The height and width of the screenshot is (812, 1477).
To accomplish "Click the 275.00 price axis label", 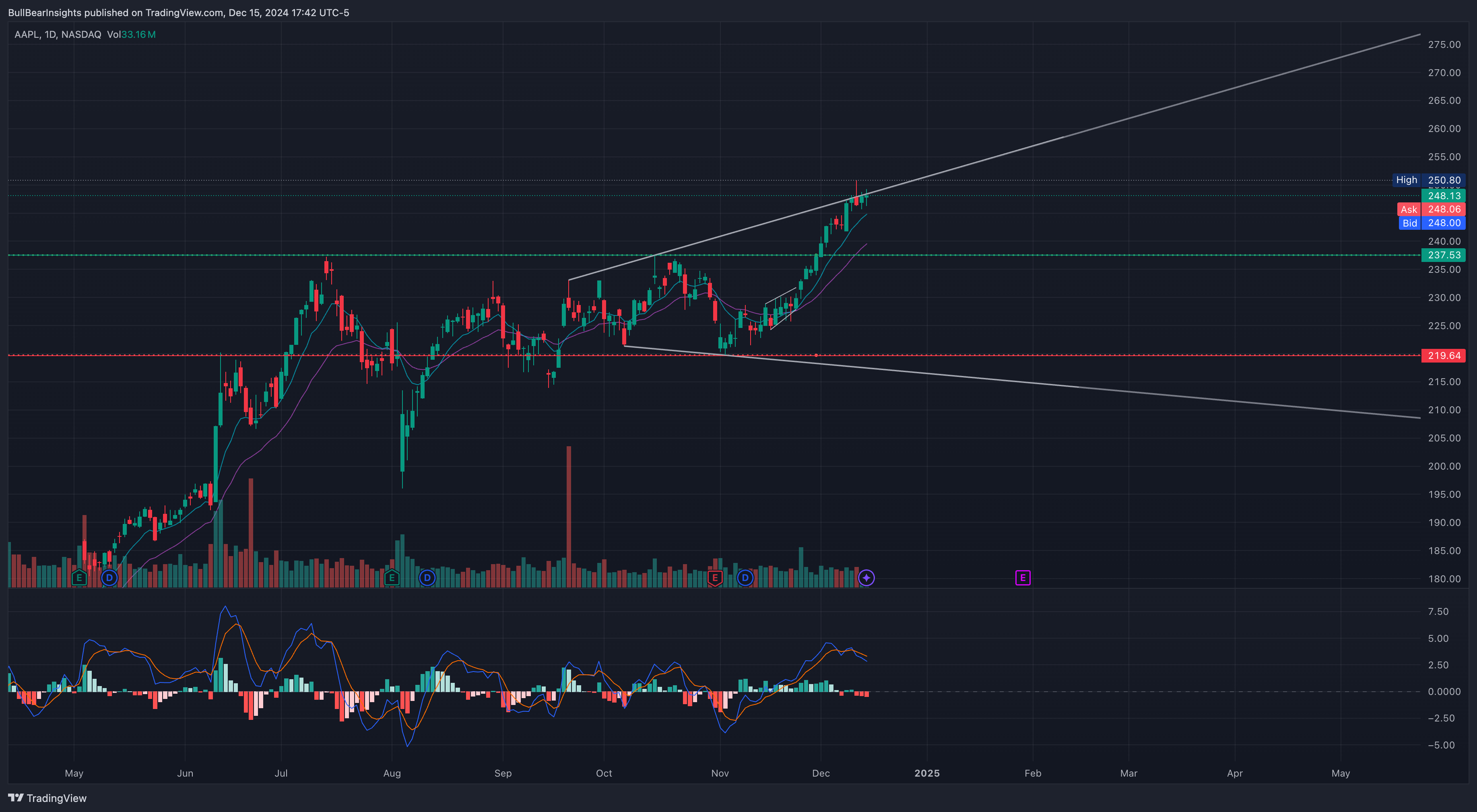I will (1444, 44).
